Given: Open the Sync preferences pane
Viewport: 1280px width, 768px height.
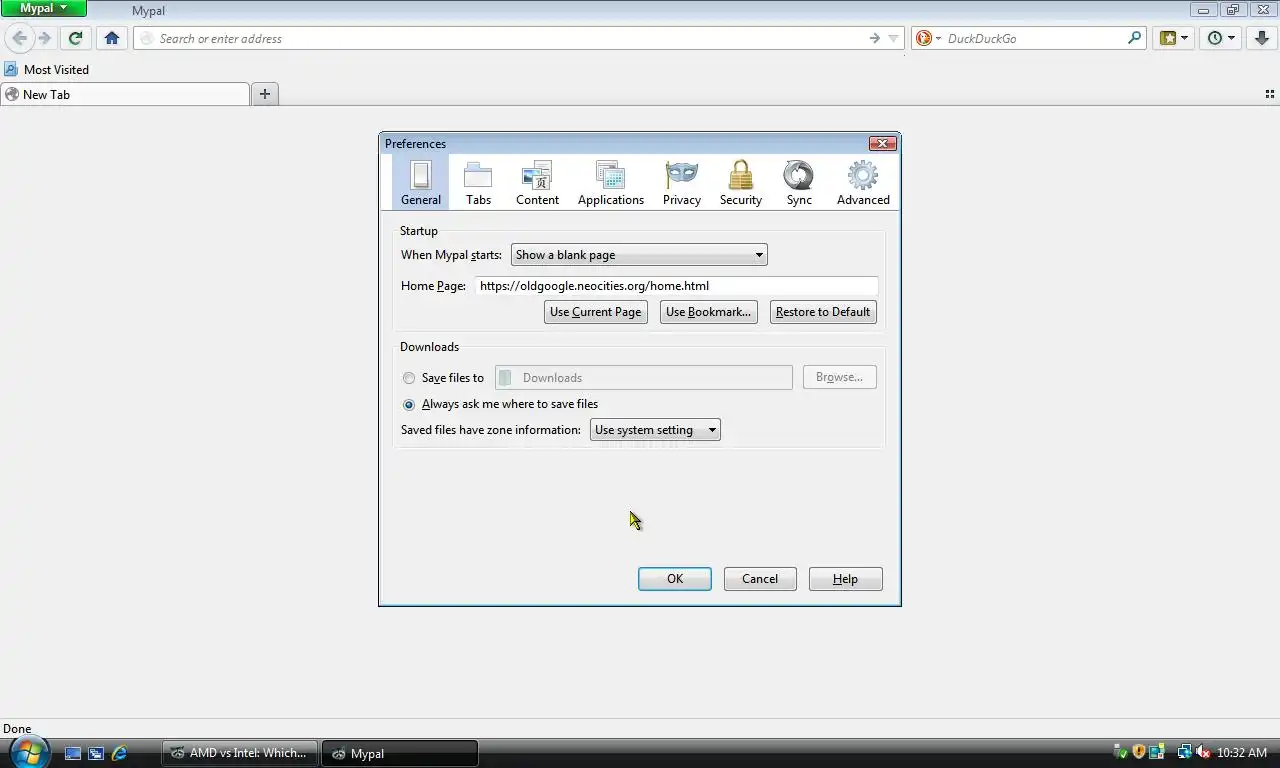Looking at the screenshot, I should tap(799, 182).
